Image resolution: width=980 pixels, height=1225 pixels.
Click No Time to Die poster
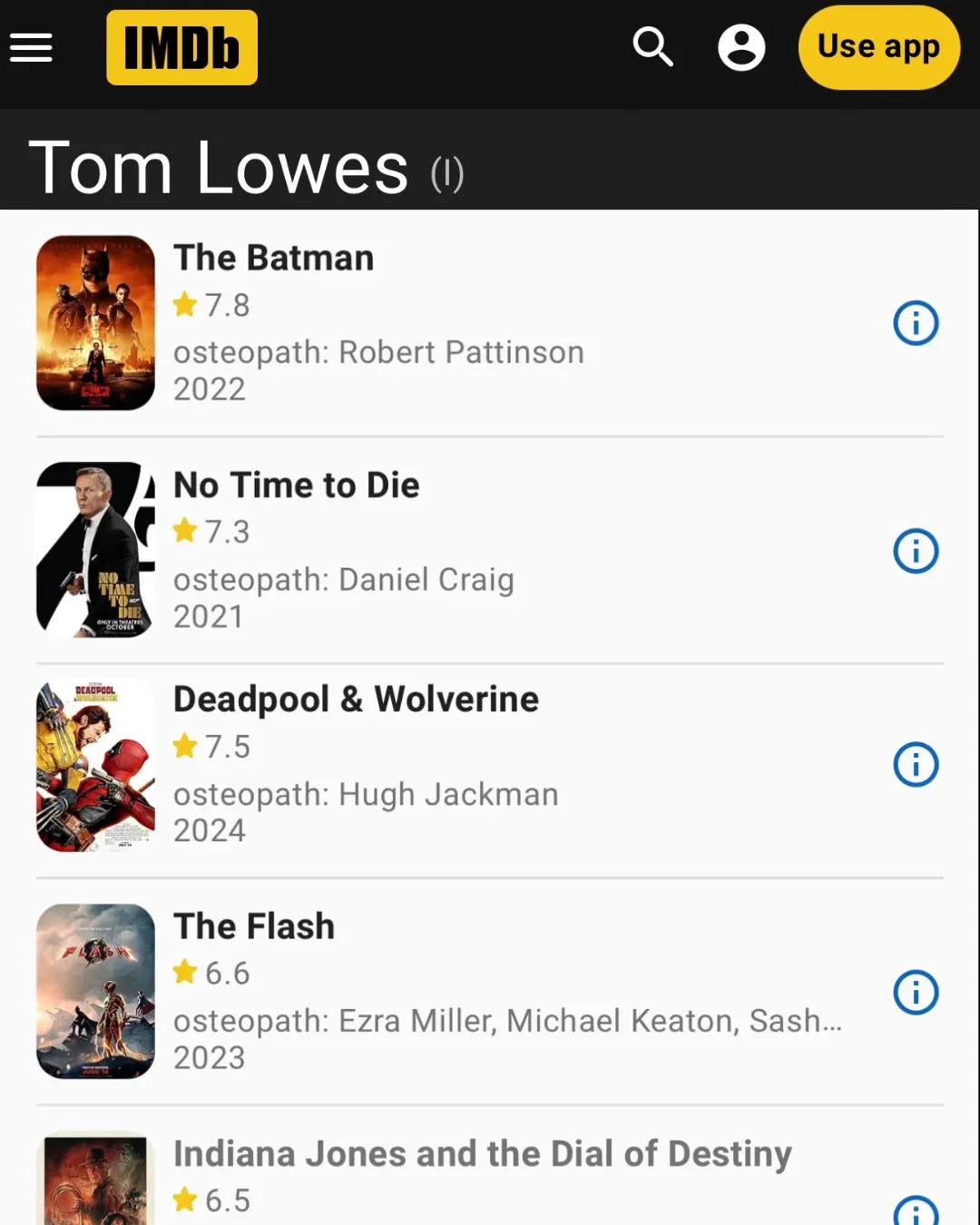pos(95,550)
